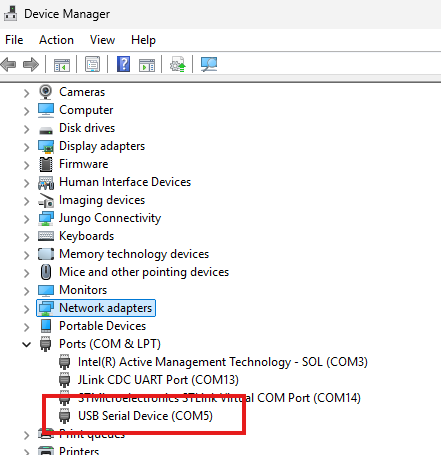The image size is (441, 455).
Task: Click the Back arrow toolbar icon
Action: pos(9,64)
